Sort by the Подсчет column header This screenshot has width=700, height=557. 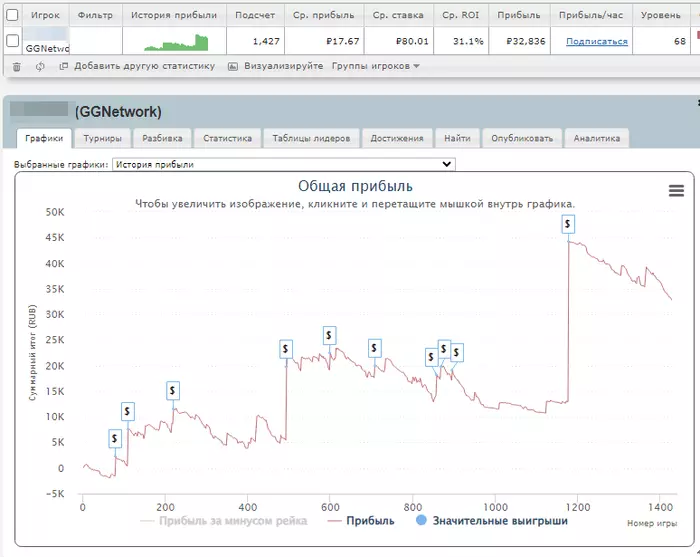255,15
